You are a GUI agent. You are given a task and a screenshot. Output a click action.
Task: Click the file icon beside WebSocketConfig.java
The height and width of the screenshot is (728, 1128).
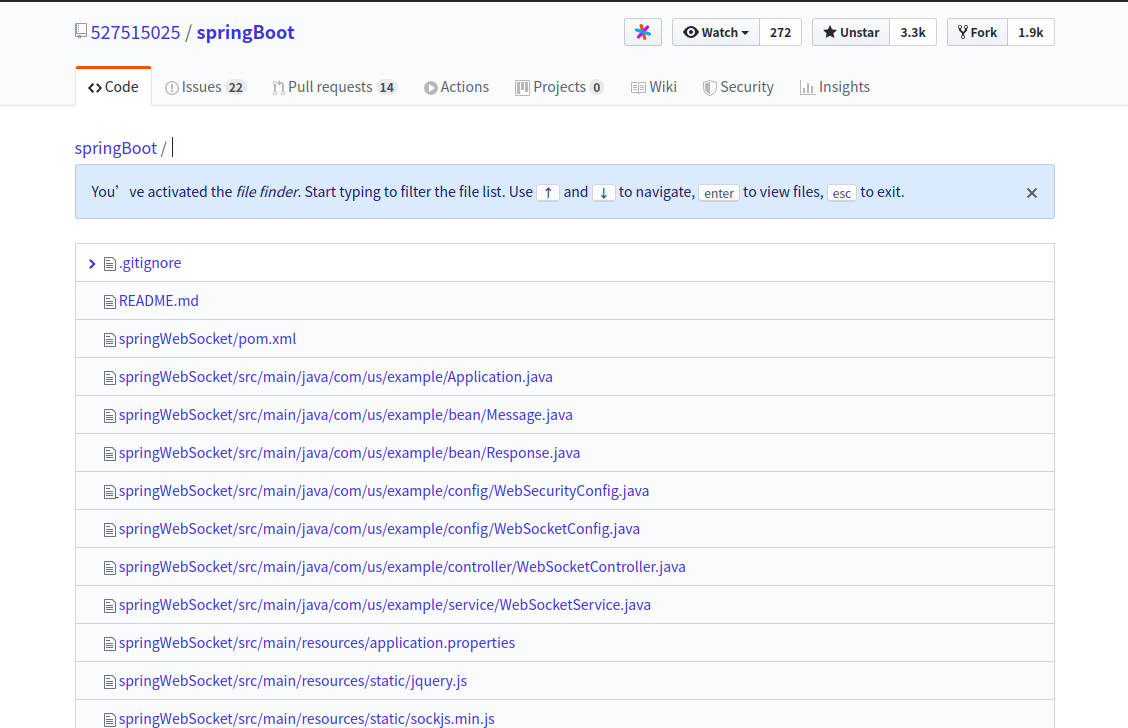coord(109,530)
